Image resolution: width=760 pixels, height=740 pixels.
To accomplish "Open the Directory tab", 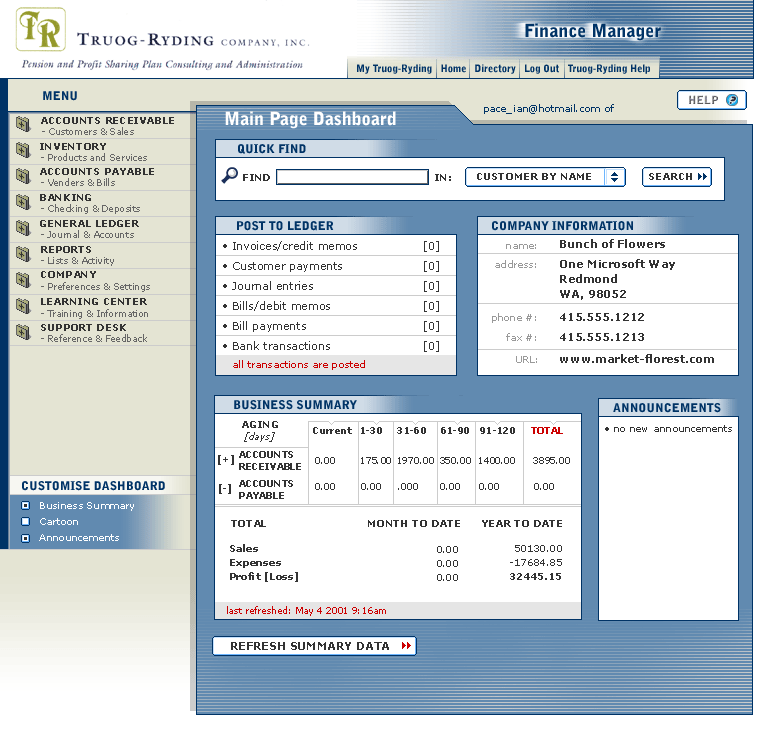I will (495, 69).
